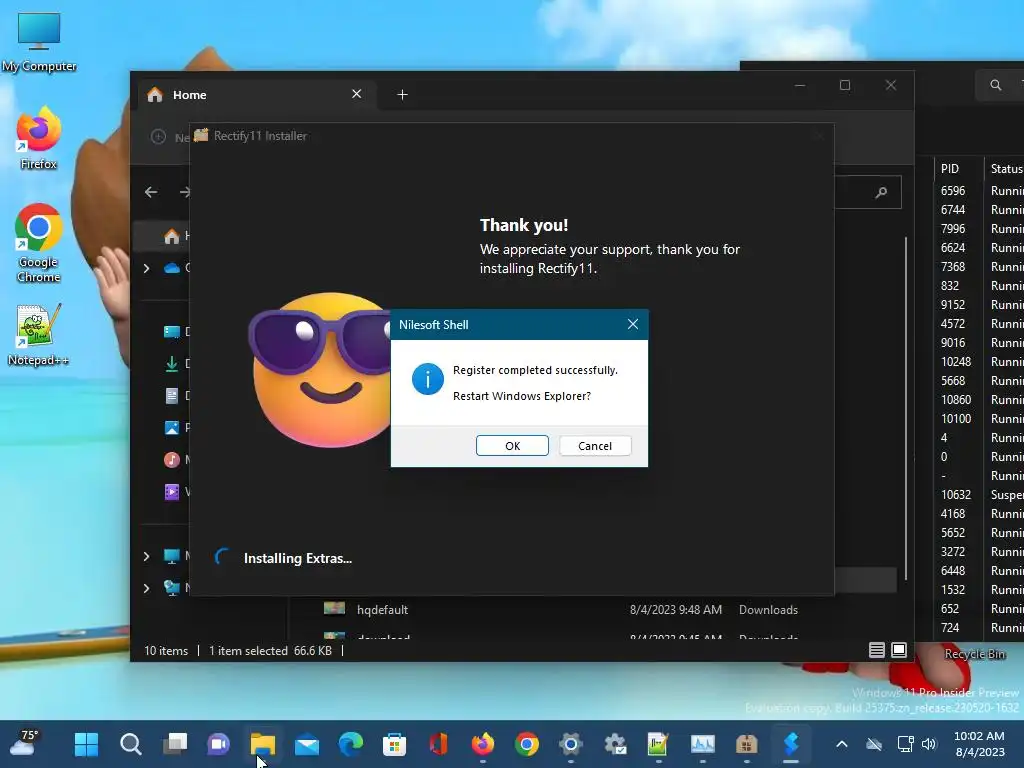Image resolution: width=1024 pixels, height=768 pixels.
Task: Open My Computer desktop icon
Action: (39, 42)
